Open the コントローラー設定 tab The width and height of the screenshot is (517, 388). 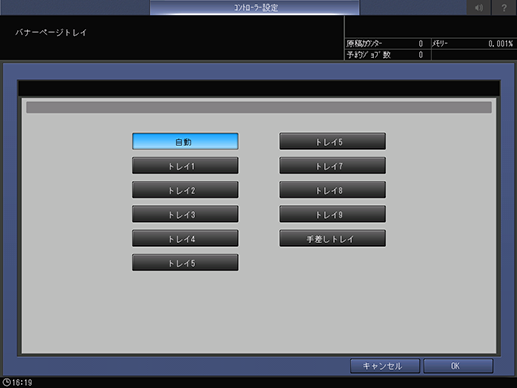tap(255, 7)
